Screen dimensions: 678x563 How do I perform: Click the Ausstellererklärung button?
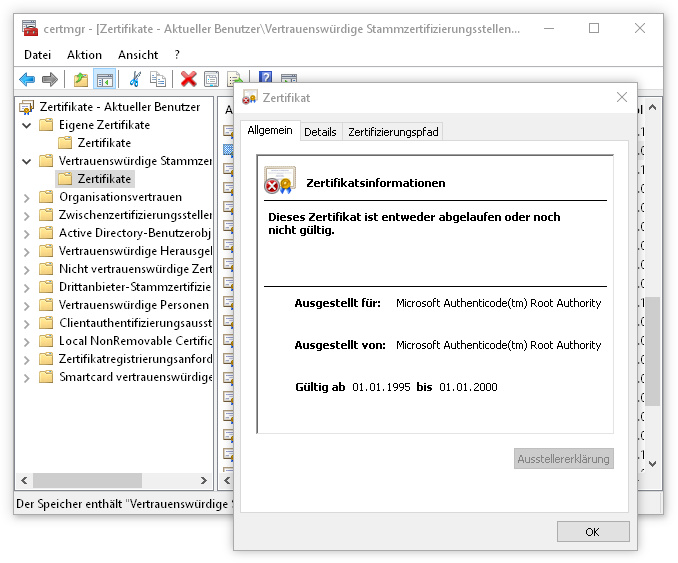click(x=563, y=458)
